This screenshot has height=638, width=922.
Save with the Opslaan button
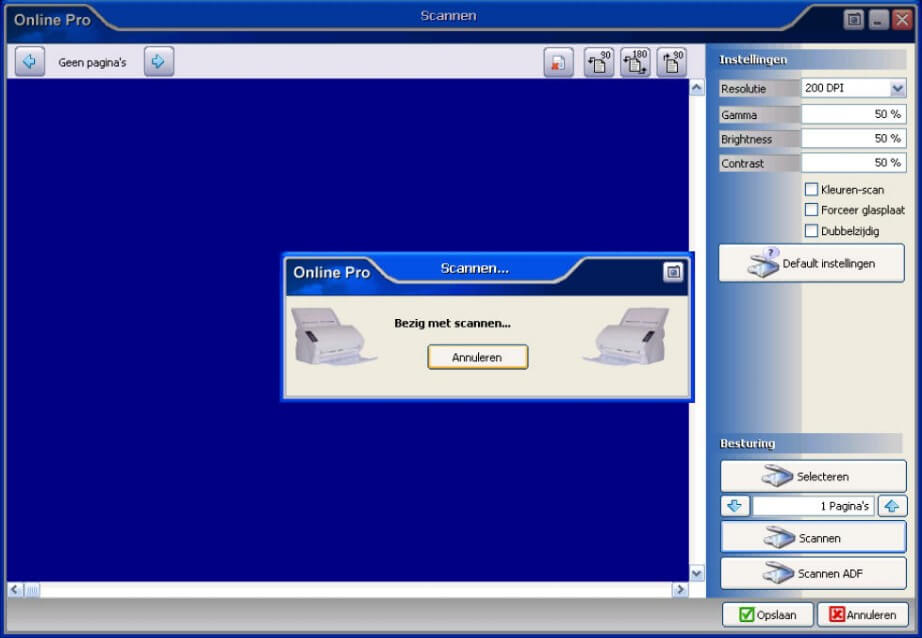(x=768, y=614)
